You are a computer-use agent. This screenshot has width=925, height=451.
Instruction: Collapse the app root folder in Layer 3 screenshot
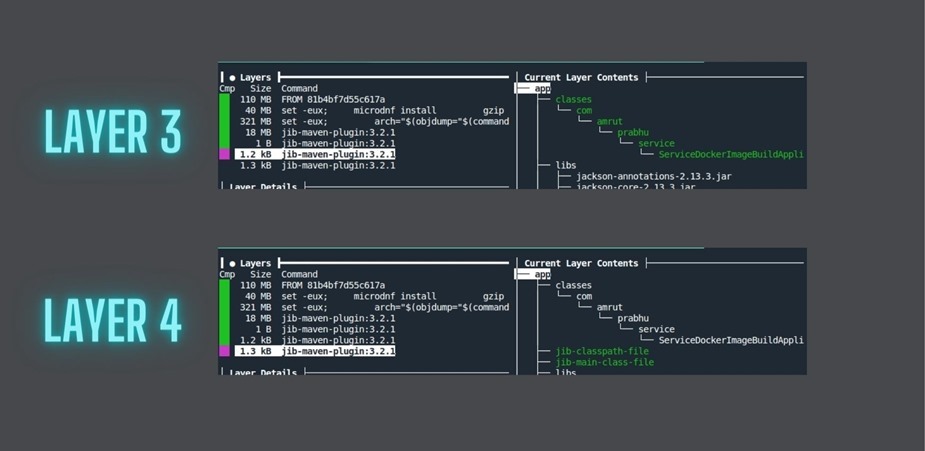pyautogui.click(x=542, y=88)
